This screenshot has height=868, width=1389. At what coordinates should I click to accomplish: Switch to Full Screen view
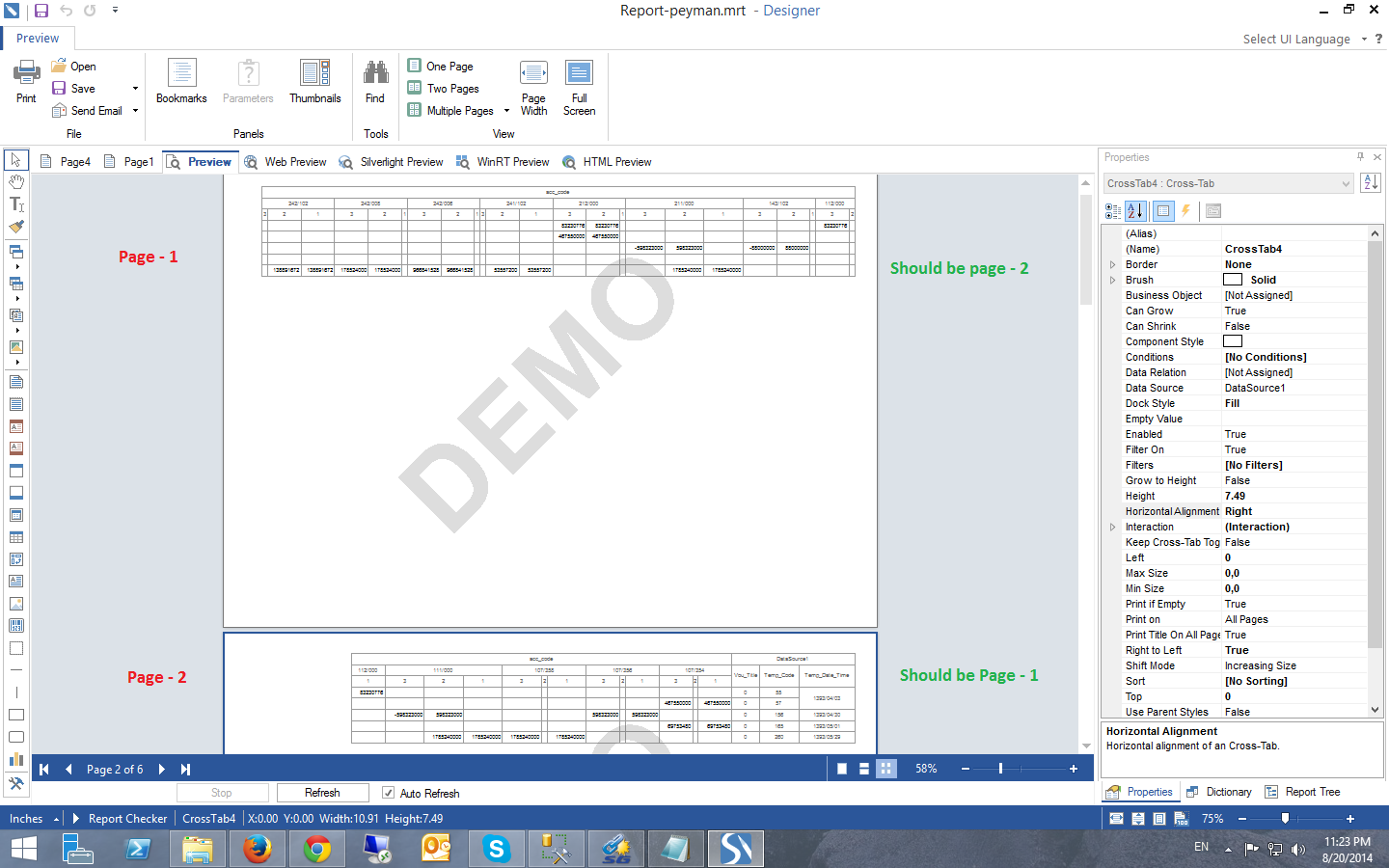point(579,88)
